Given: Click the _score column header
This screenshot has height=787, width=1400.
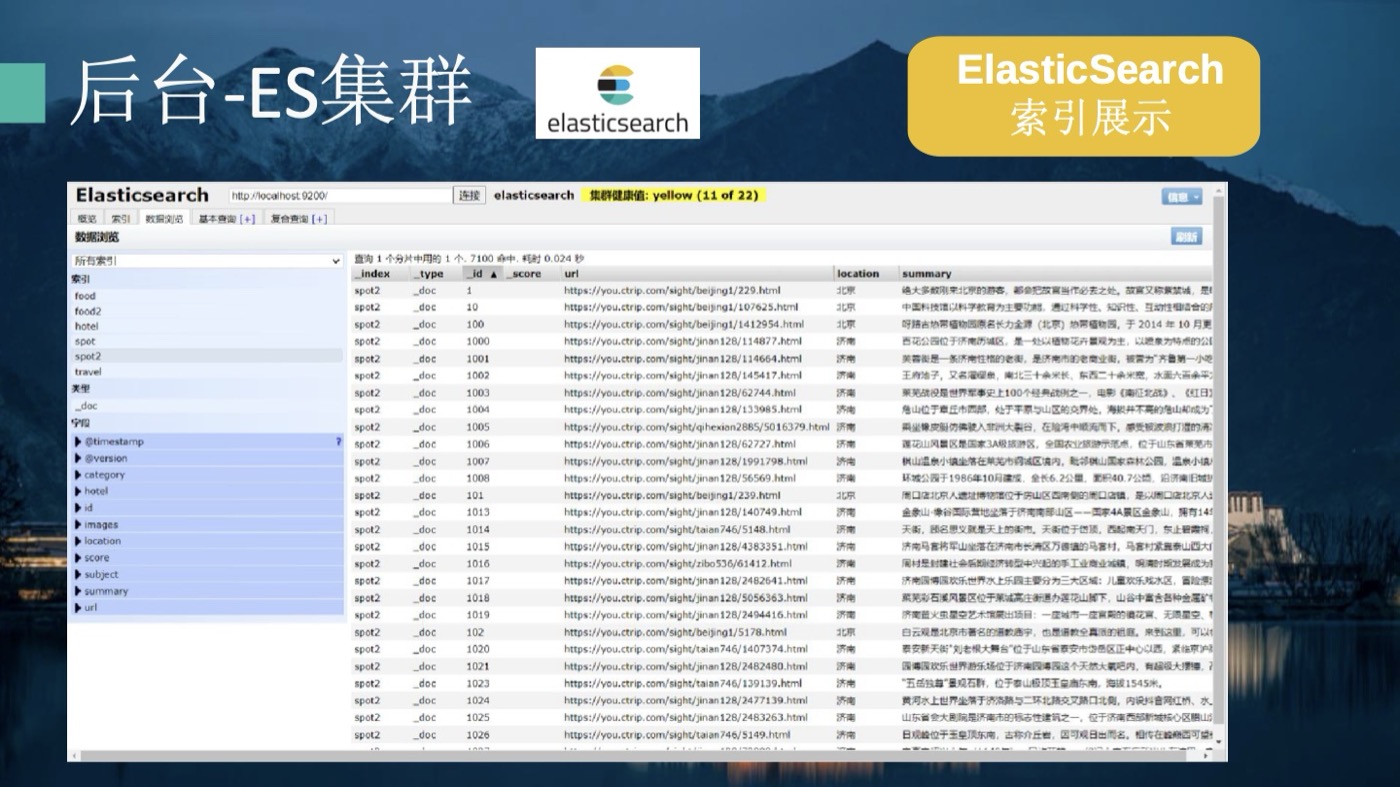Looking at the screenshot, I should (532, 273).
